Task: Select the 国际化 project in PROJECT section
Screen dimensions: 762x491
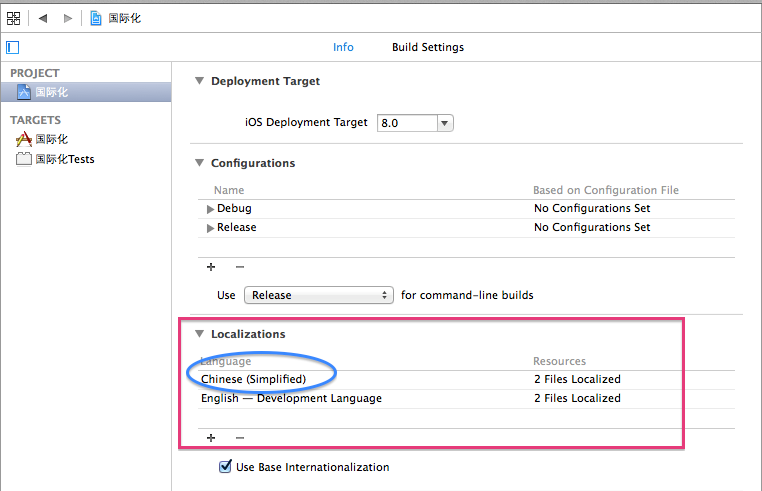Action: coord(86,92)
